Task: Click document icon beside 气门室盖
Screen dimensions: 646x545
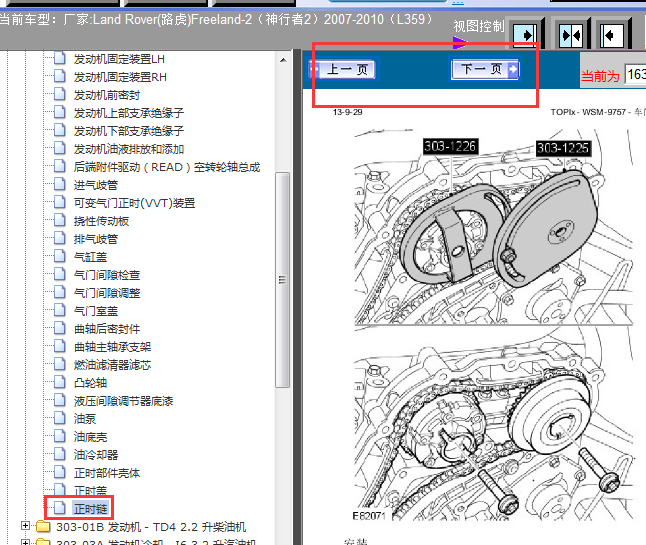Action: point(60,310)
